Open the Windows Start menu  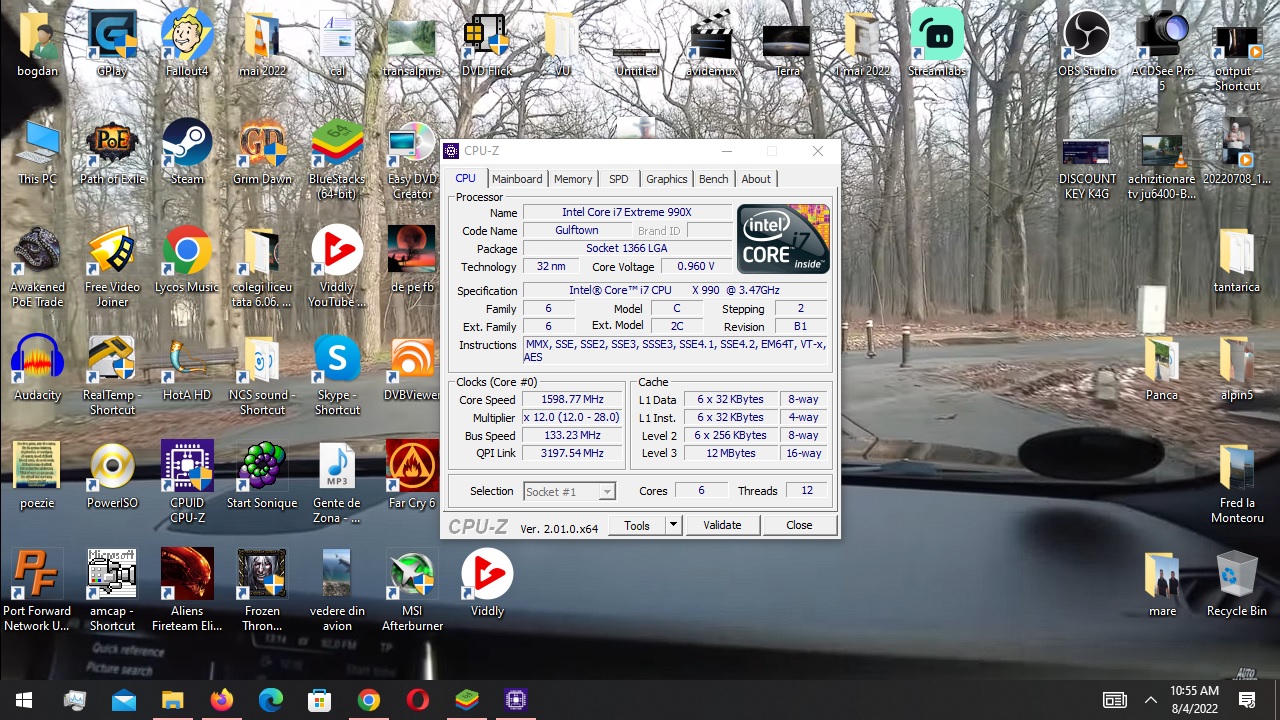pyautogui.click(x=24, y=700)
